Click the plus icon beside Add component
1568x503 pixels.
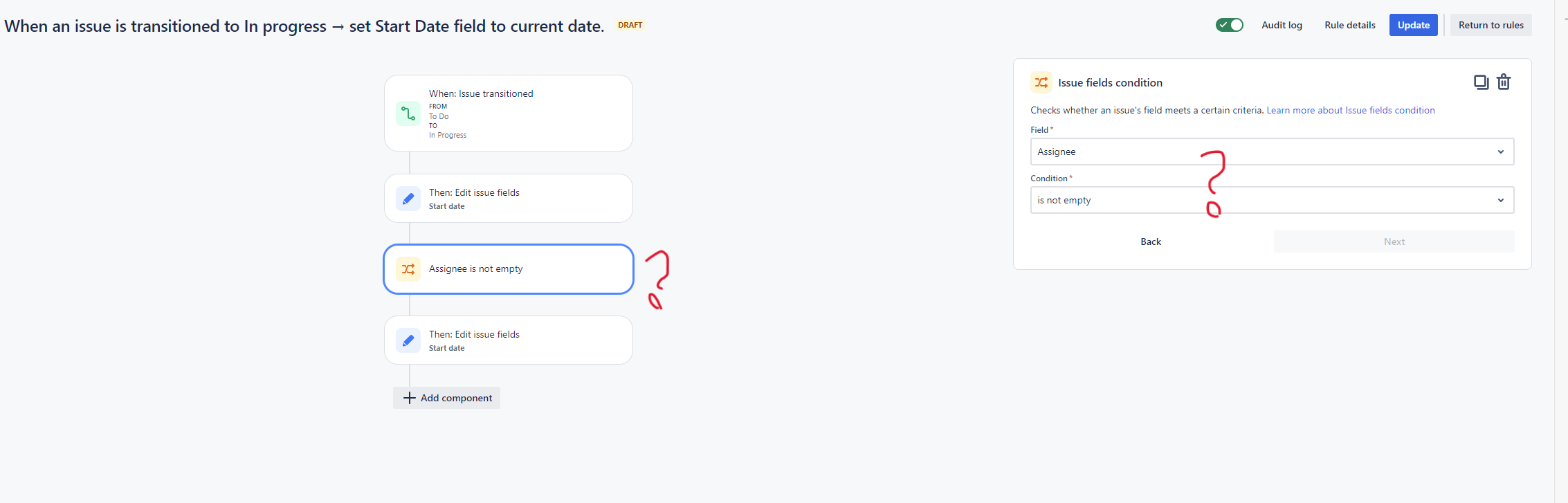(x=410, y=398)
